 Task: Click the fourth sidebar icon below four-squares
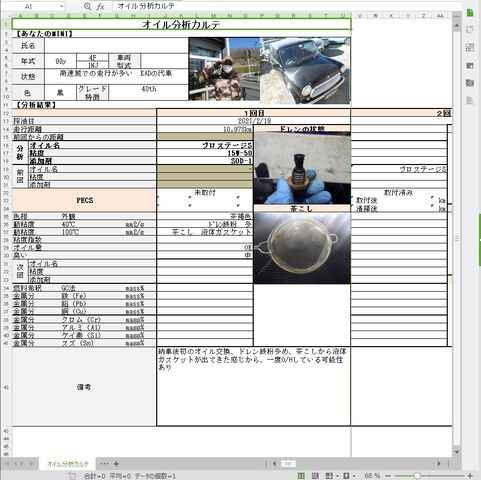click(470, 65)
